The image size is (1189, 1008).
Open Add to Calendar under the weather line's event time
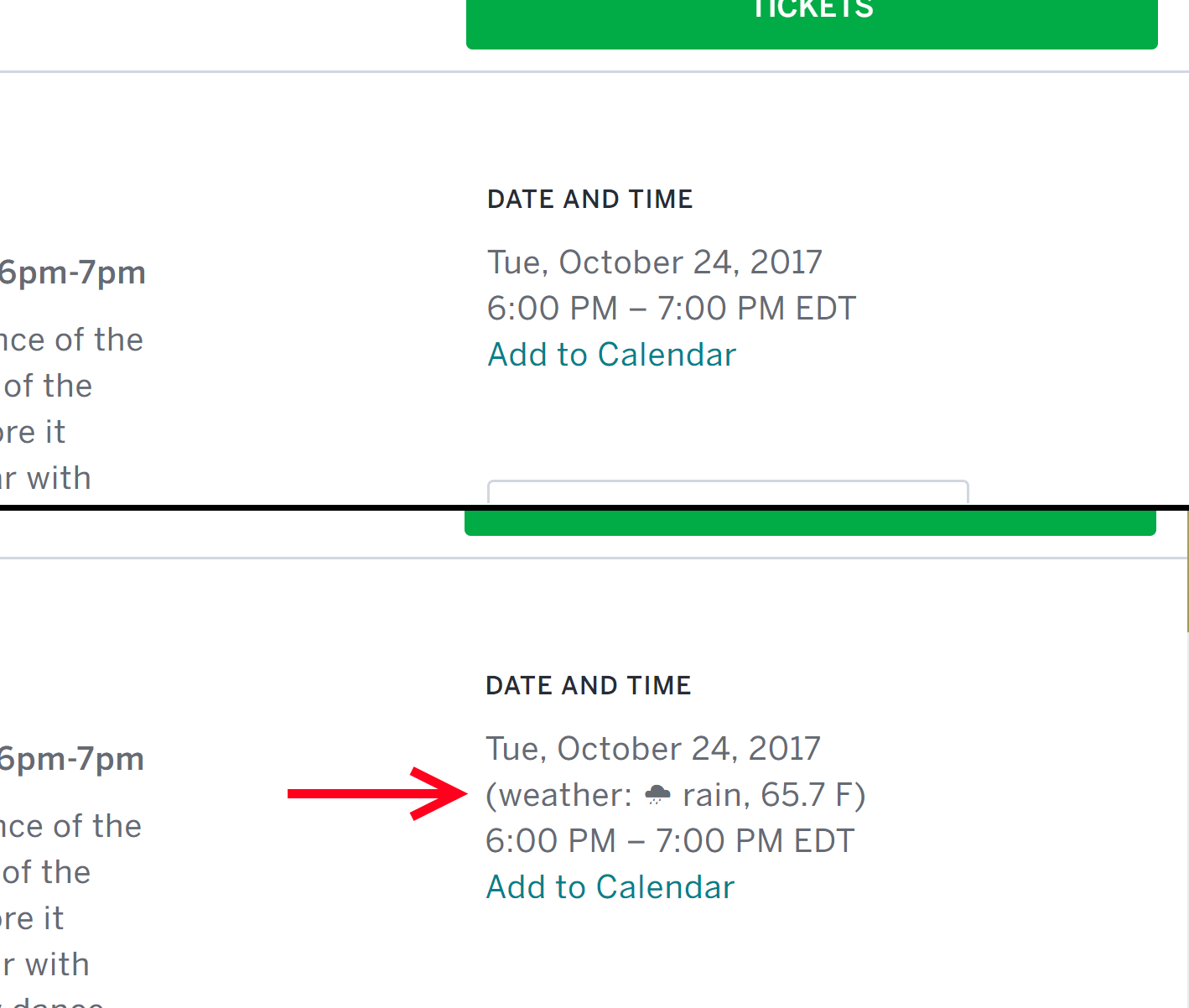pyautogui.click(x=610, y=887)
